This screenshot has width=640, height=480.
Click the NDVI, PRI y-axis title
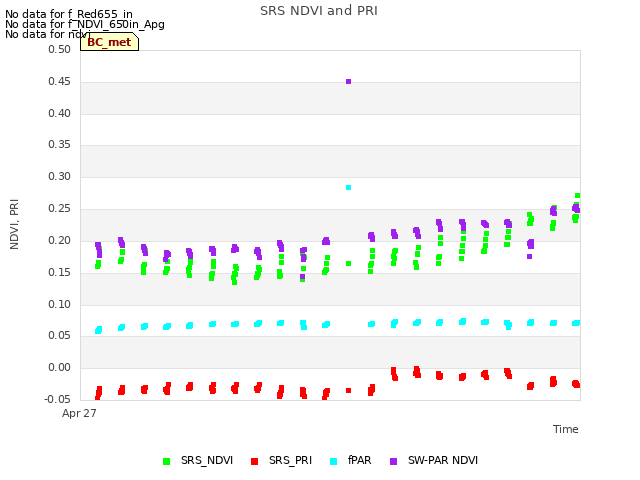[14, 224]
